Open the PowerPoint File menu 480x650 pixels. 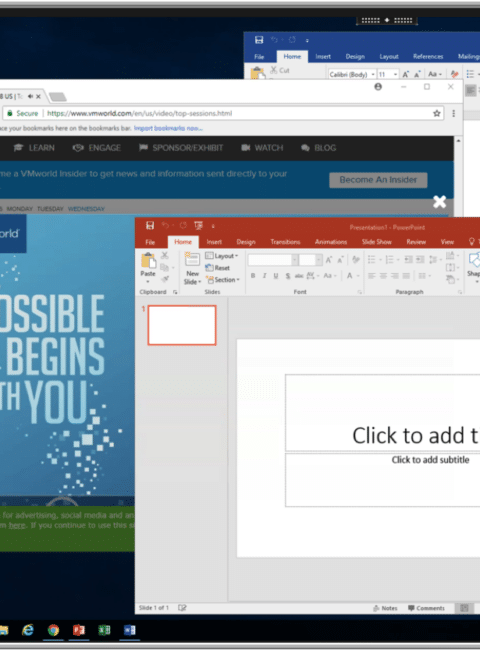tap(150, 242)
